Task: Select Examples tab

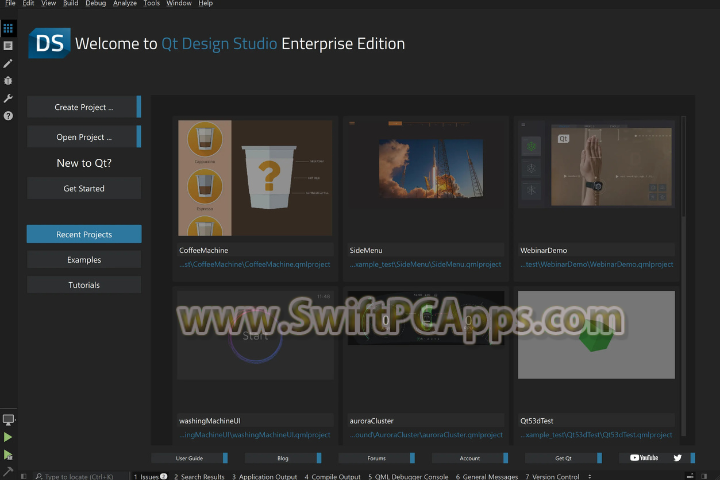Action: pos(84,260)
